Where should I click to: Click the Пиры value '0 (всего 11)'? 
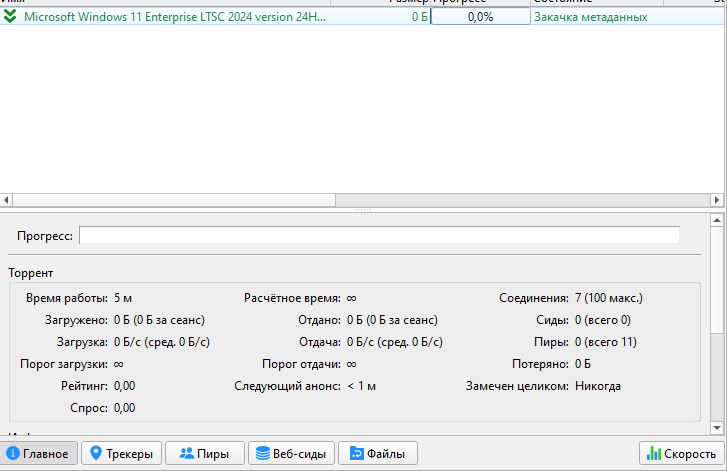click(606, 342)
